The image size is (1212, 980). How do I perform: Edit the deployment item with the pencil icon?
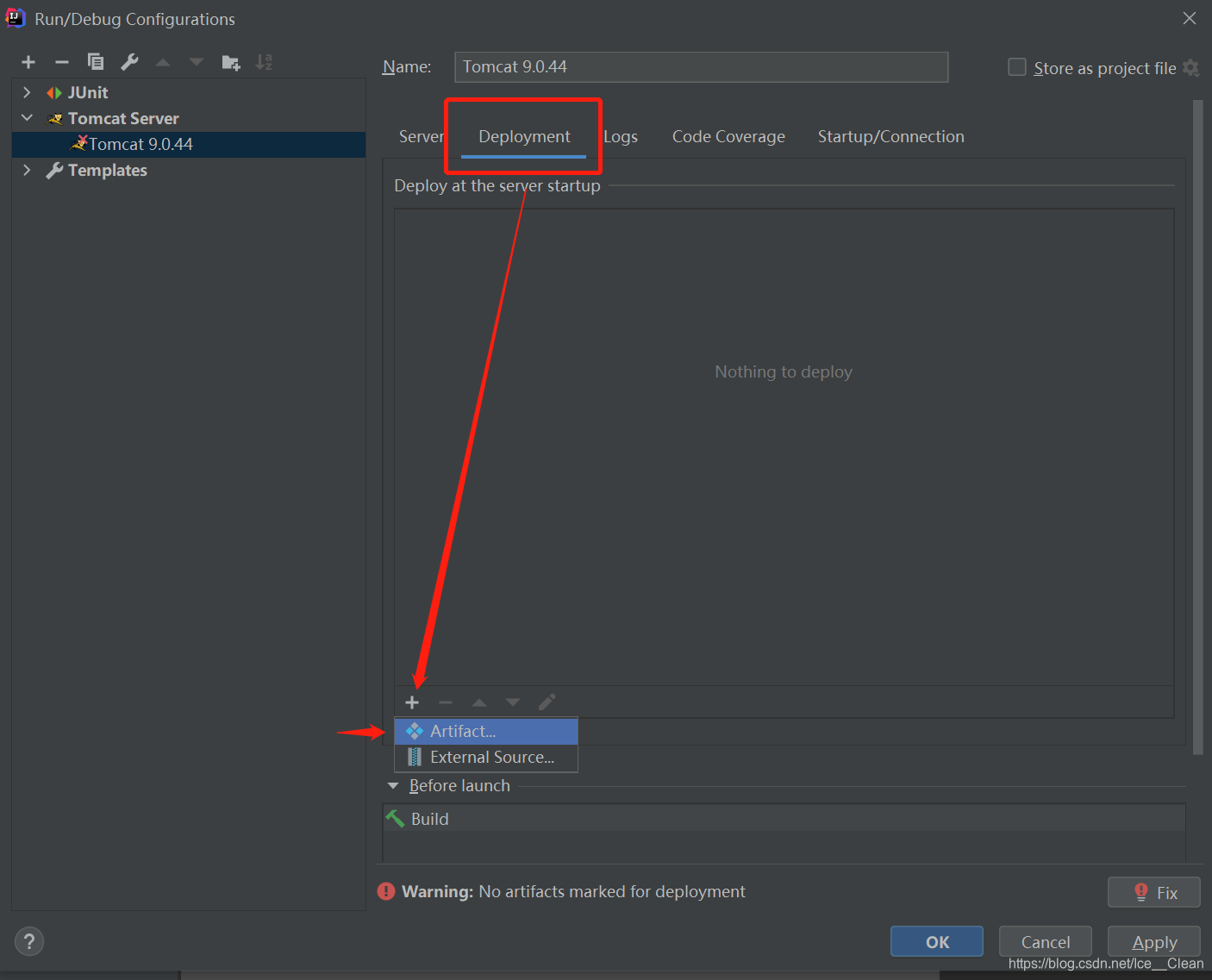pyautogui.click(x=547, y=702)
